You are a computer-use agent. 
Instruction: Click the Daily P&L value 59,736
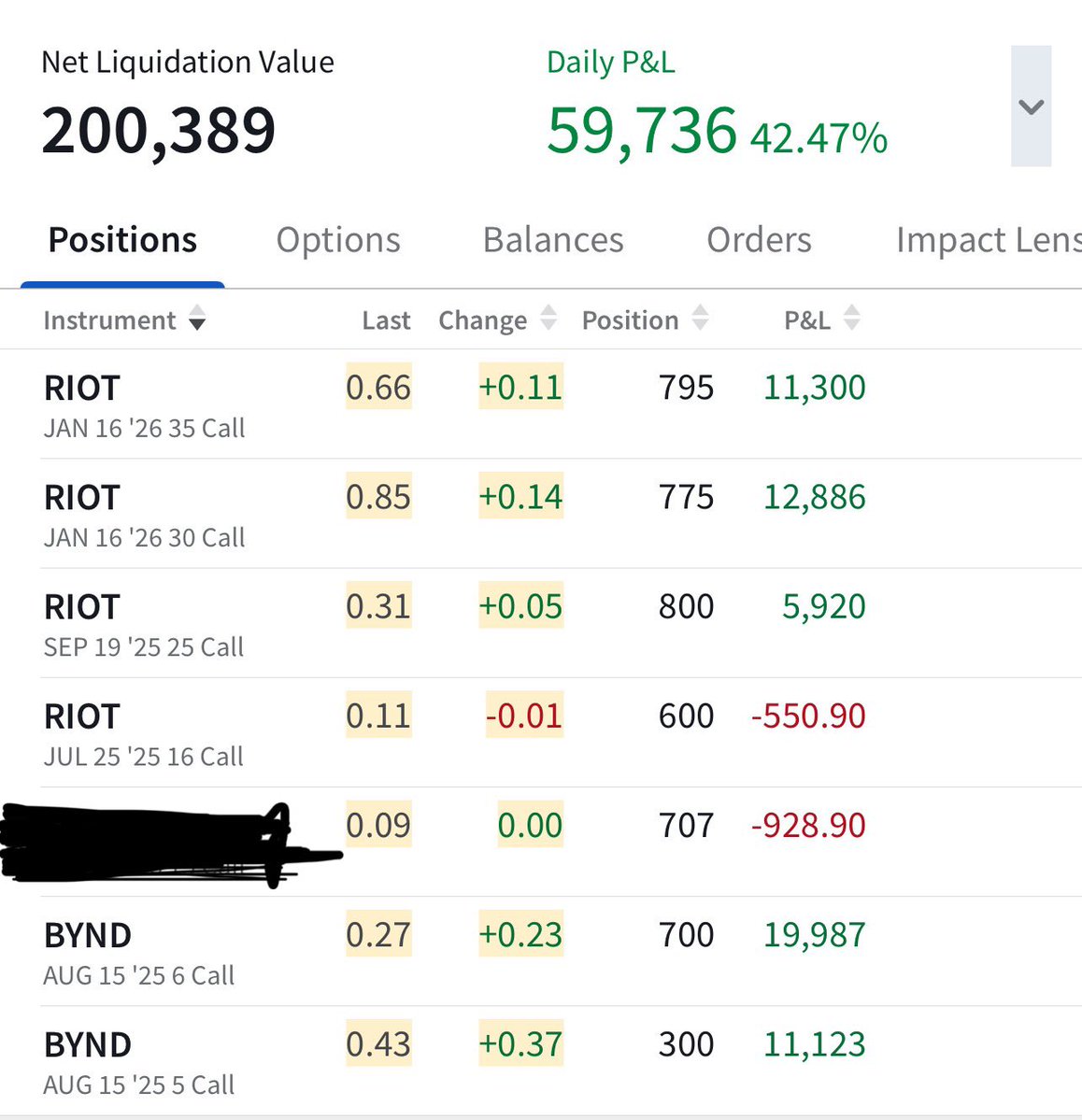[x=642, y=131]
